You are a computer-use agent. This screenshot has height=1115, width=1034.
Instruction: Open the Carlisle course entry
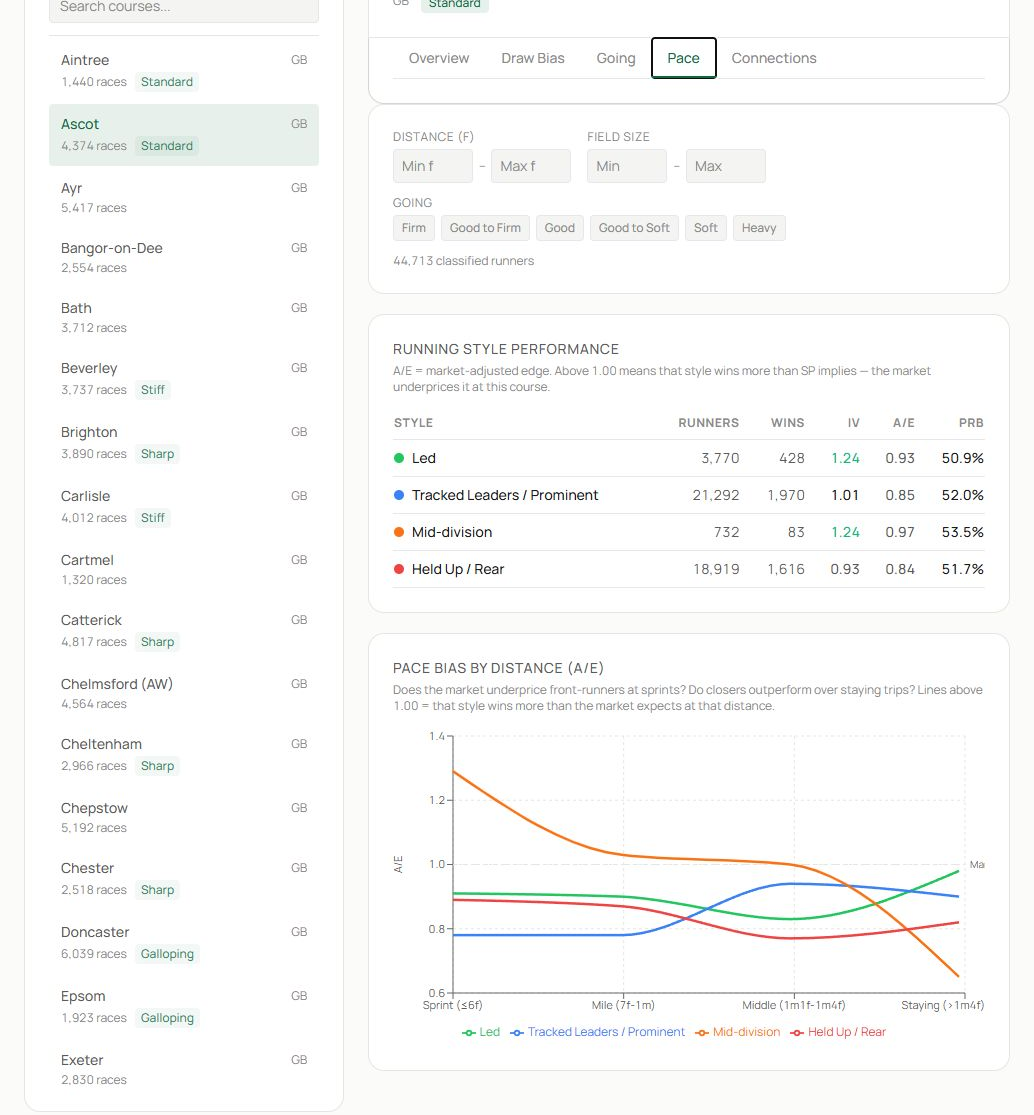(183, 507)
